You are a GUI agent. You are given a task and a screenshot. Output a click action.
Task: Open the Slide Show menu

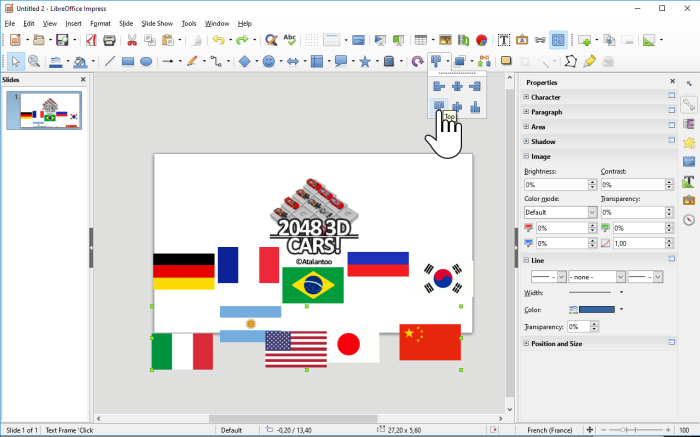[x=157, y=23]
